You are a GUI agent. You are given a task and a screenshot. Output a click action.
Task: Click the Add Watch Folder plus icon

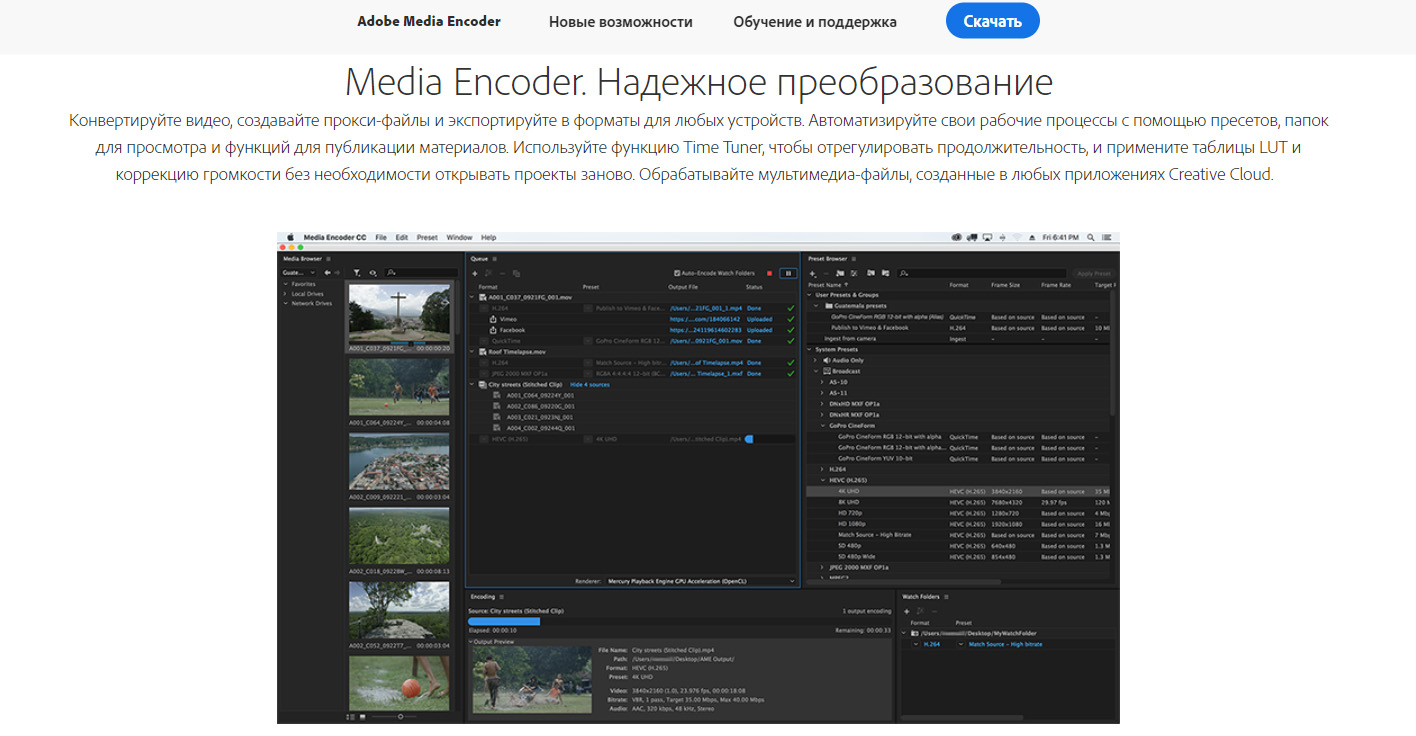pyautogui.click(x=907, y=610)
